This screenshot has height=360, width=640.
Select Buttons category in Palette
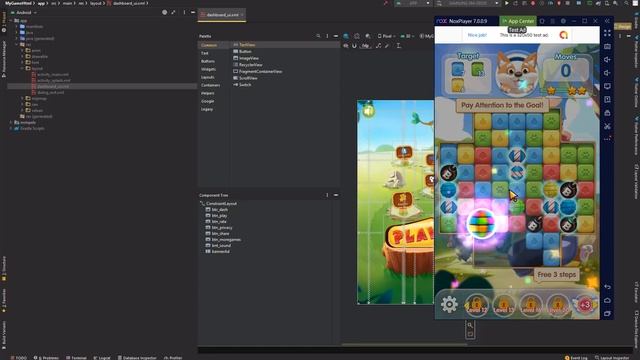(208, 61)
